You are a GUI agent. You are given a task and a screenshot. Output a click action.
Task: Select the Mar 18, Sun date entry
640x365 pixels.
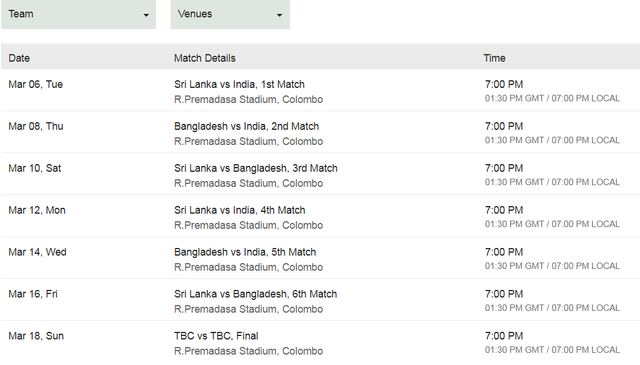[x=36, y=336]
